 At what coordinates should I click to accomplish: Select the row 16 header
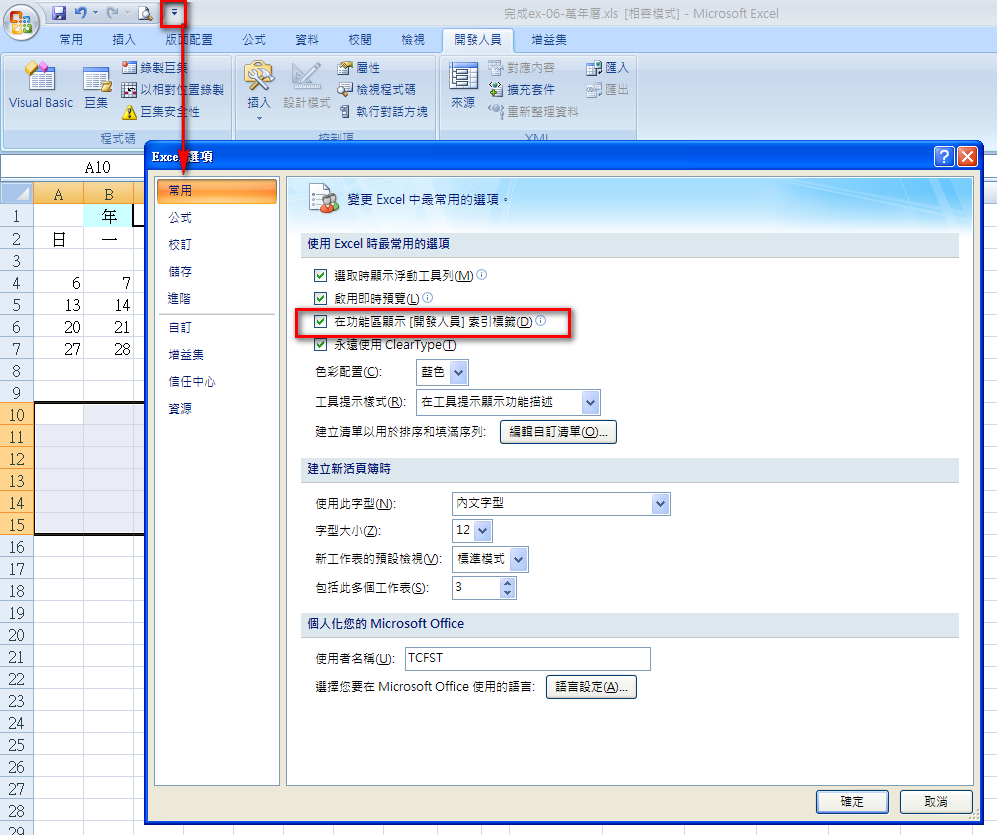[17, 547]
